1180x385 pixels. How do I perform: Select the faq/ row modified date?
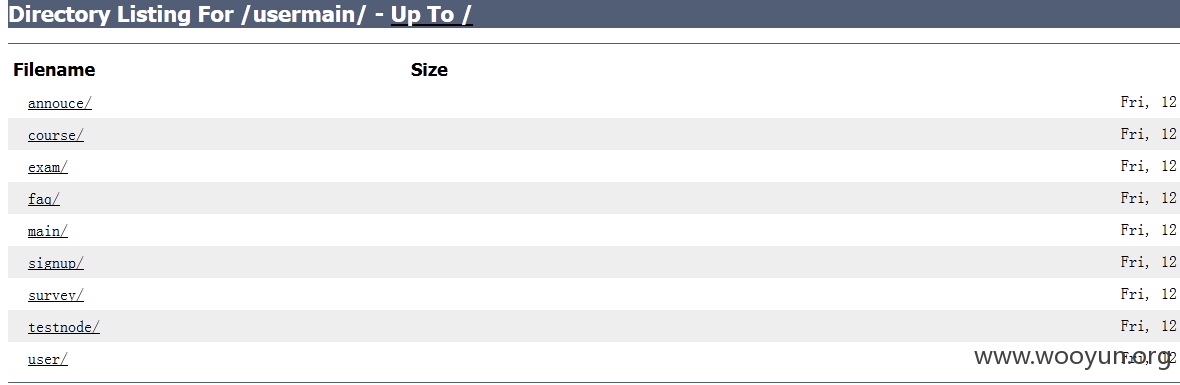pyautogui.click(x=1149, y=198)
